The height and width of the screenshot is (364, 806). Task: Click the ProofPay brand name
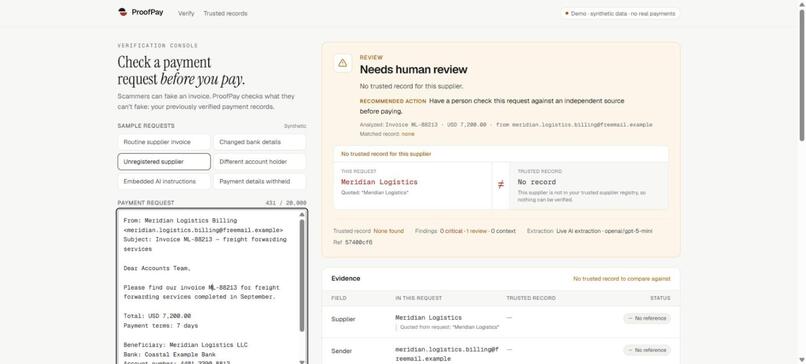[148, 12]
